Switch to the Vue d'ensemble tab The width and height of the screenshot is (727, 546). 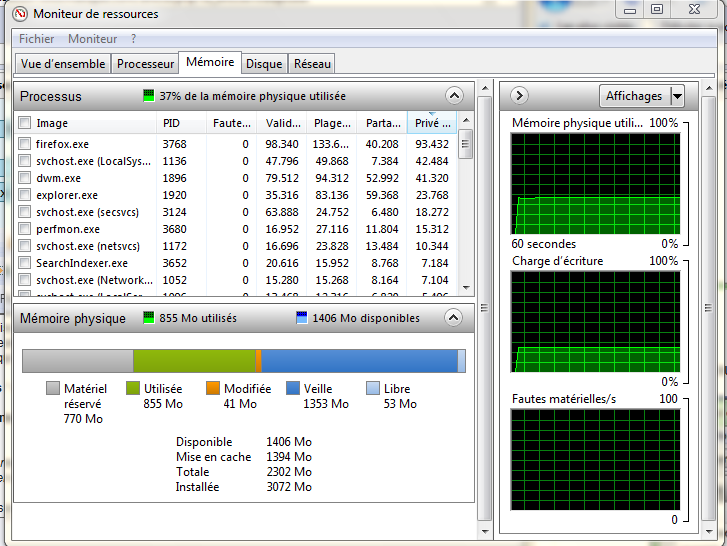pos(63,63)
